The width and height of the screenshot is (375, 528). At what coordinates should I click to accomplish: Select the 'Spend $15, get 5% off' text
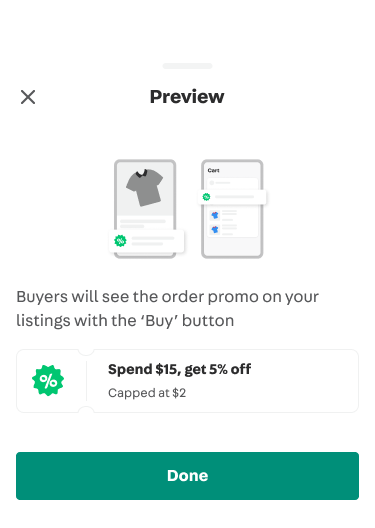click(x=179, y=369)
